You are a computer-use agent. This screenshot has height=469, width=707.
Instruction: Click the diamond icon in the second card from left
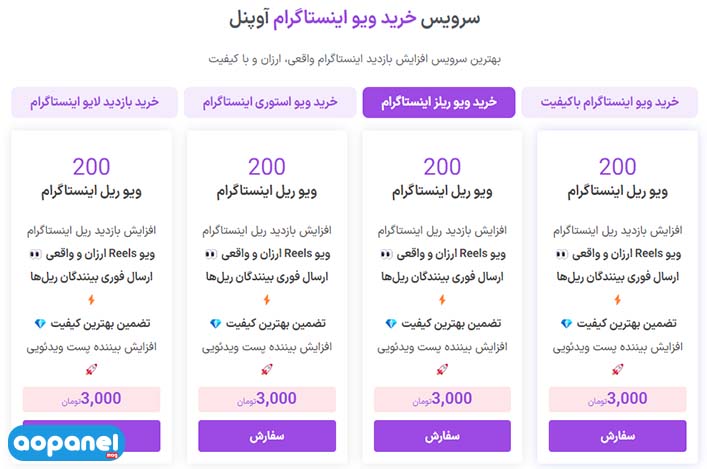tap(216, 323)
